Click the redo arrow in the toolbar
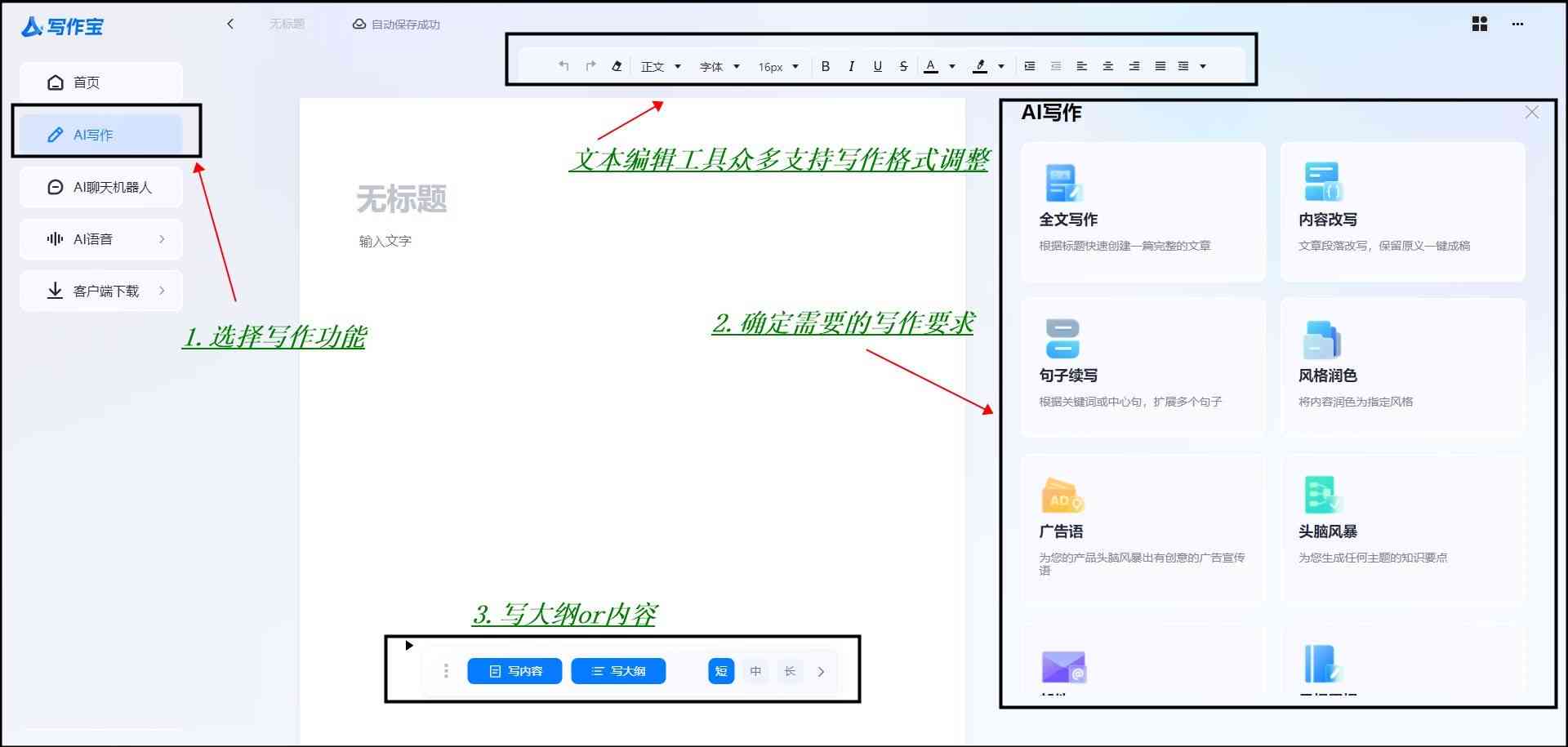 pyautogui.click(x=590, y=66)
